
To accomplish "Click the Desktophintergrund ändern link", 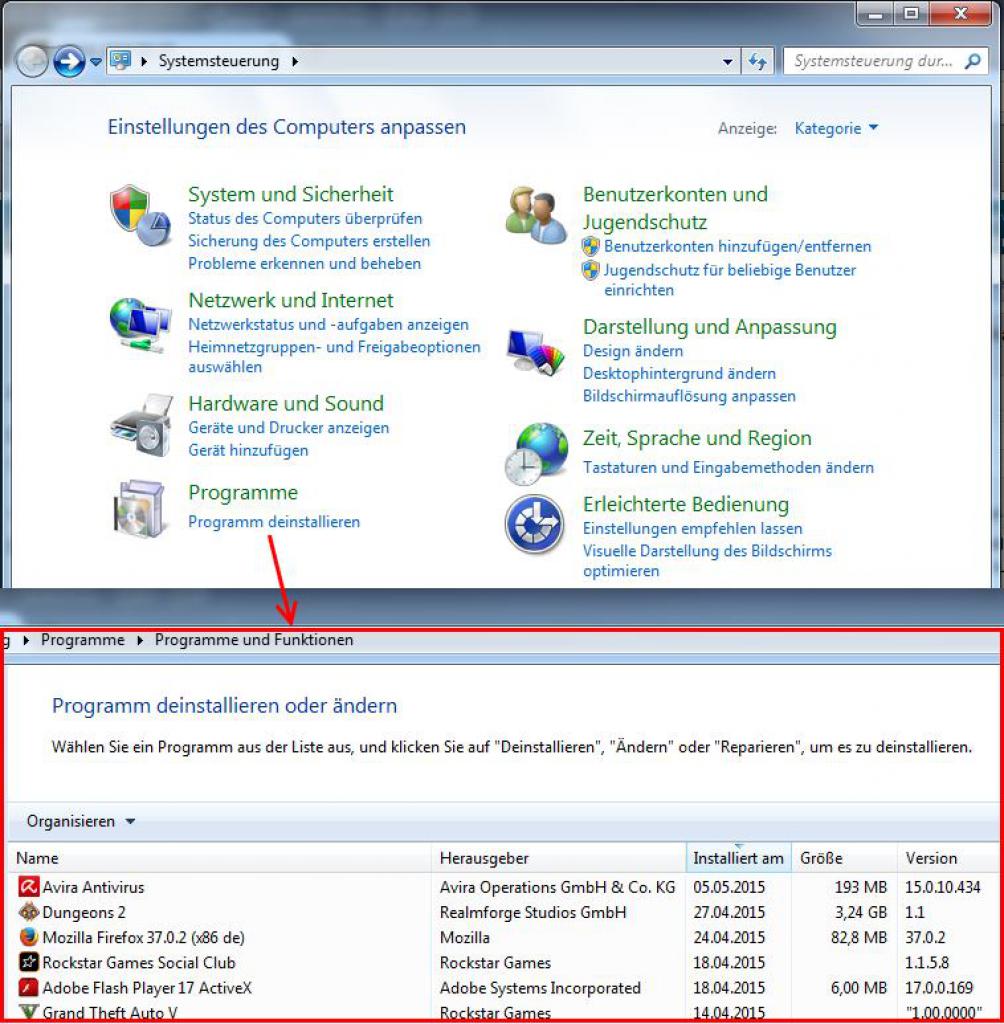I will click(x=679, y=374).
